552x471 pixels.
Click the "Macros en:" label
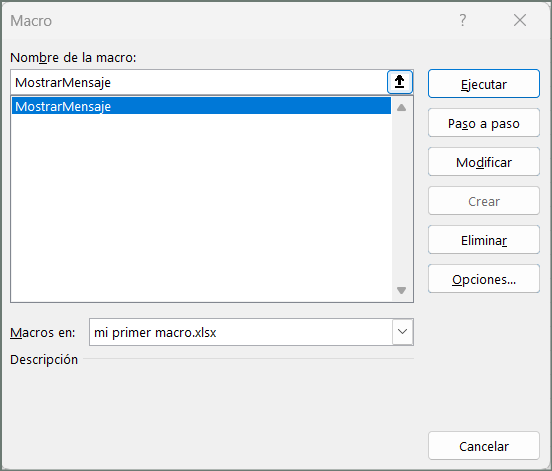tap(43, 332)
